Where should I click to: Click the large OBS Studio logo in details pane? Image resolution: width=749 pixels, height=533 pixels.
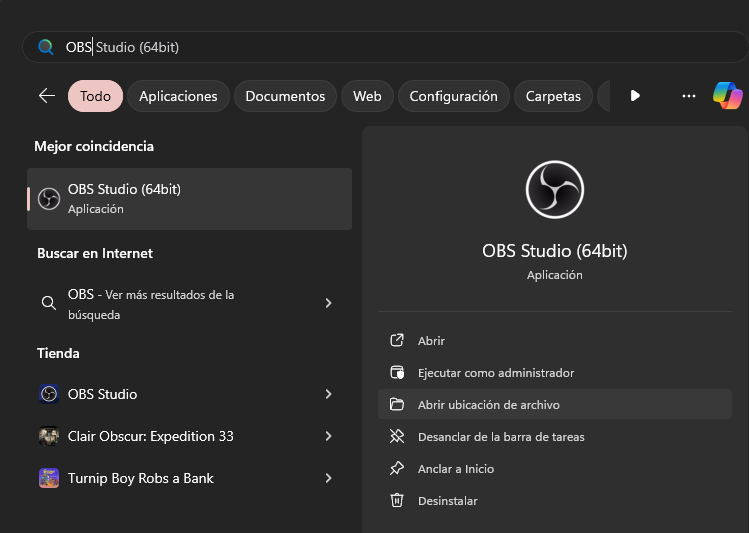pyautogui.click(x=555, y=190)
